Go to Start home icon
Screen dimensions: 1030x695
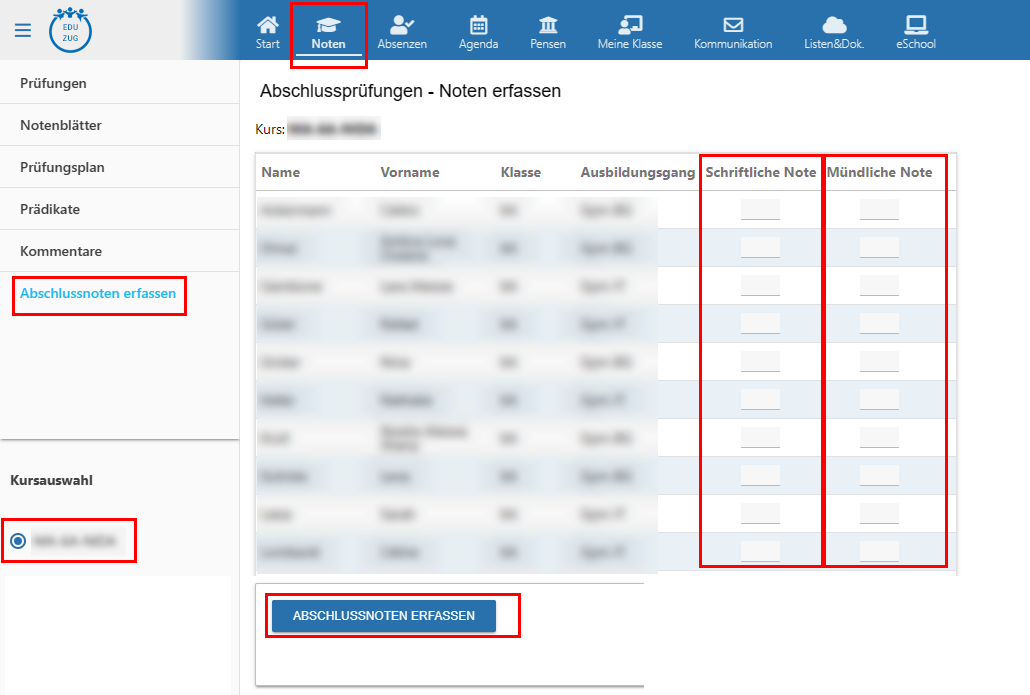pyautogui.click(x=267, y=25)
